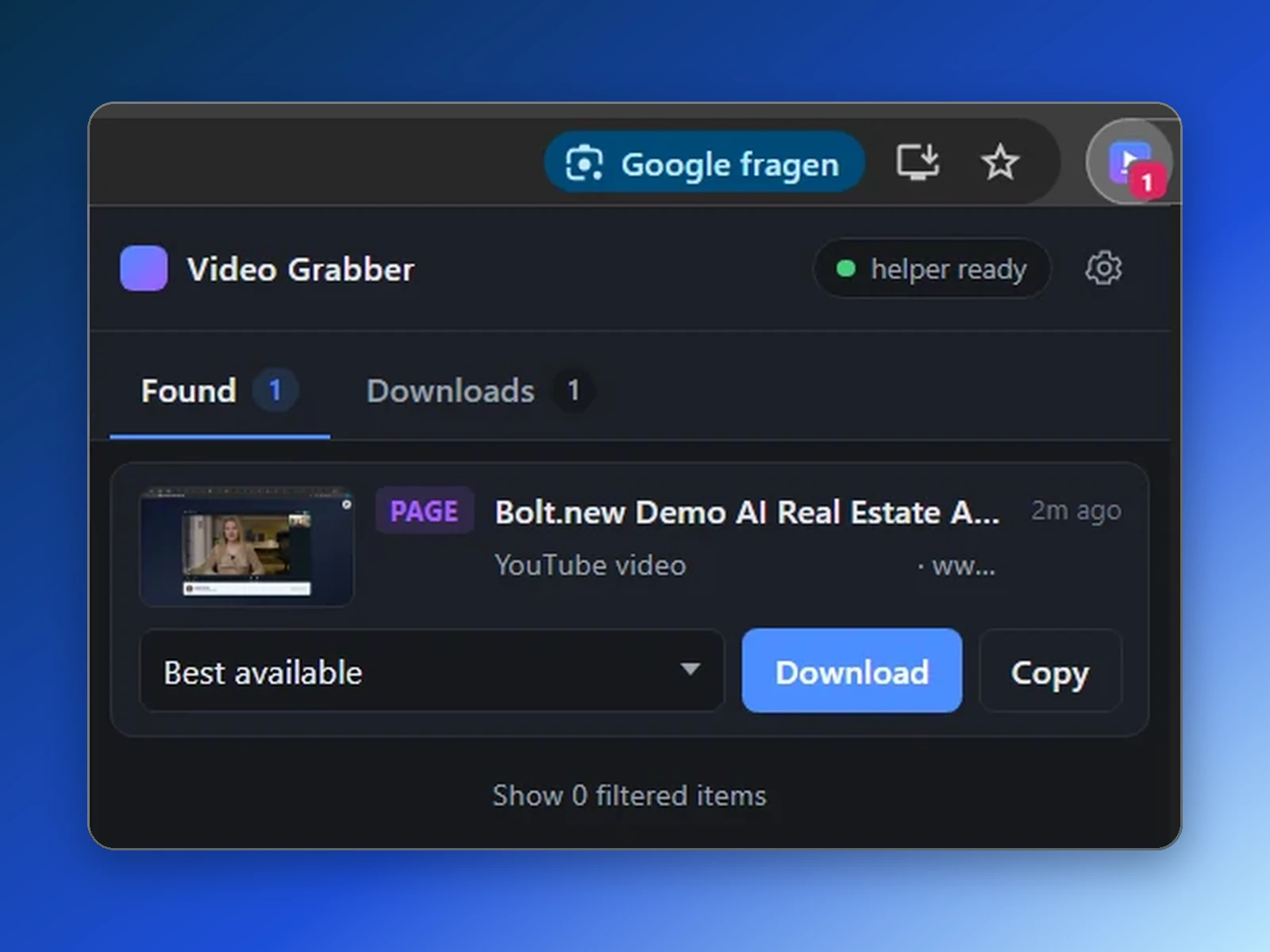Click Show 0 filtered items link

(629, 796)
